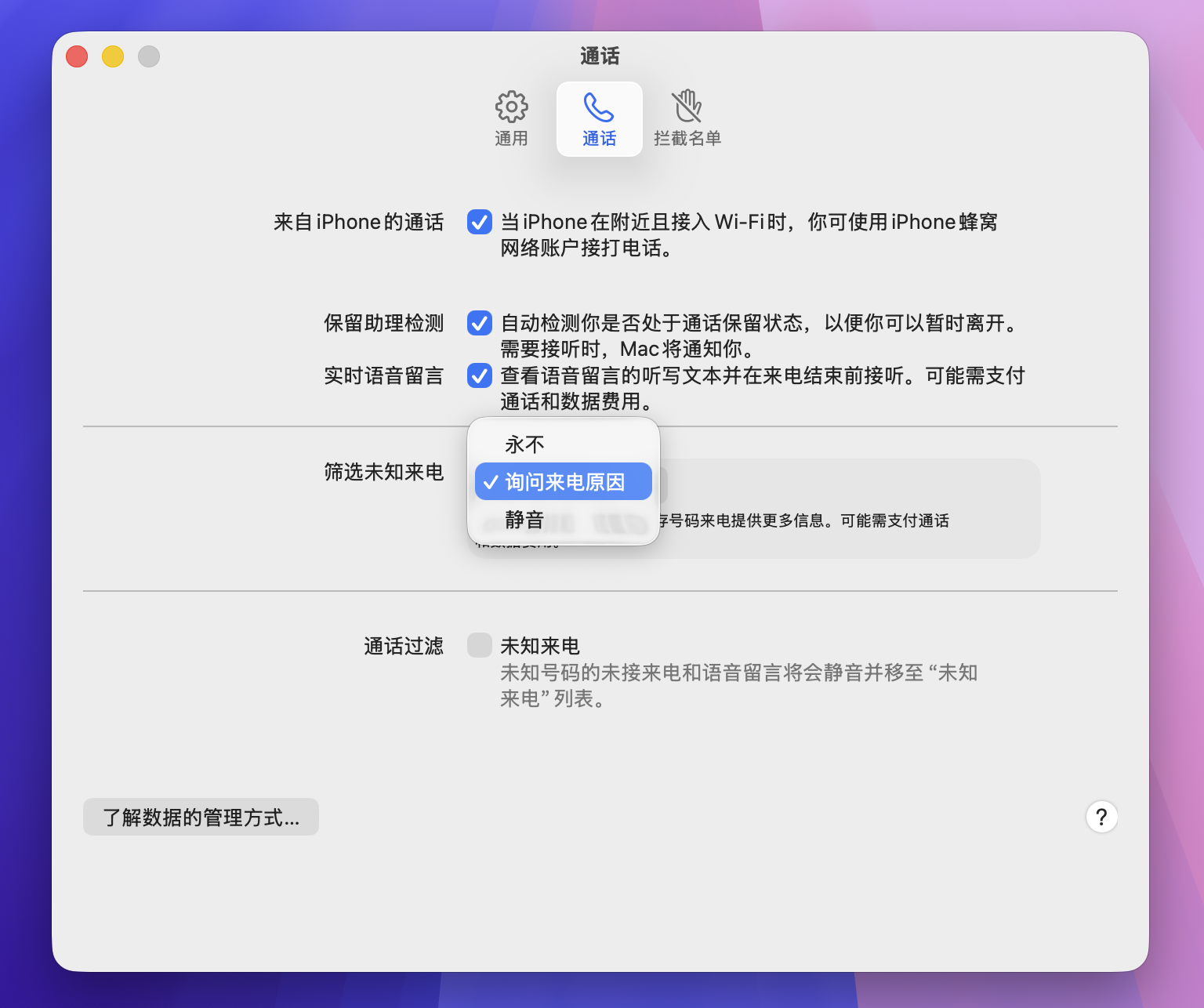
Task: Click the gray disabled zoom button
Action: 149,56
